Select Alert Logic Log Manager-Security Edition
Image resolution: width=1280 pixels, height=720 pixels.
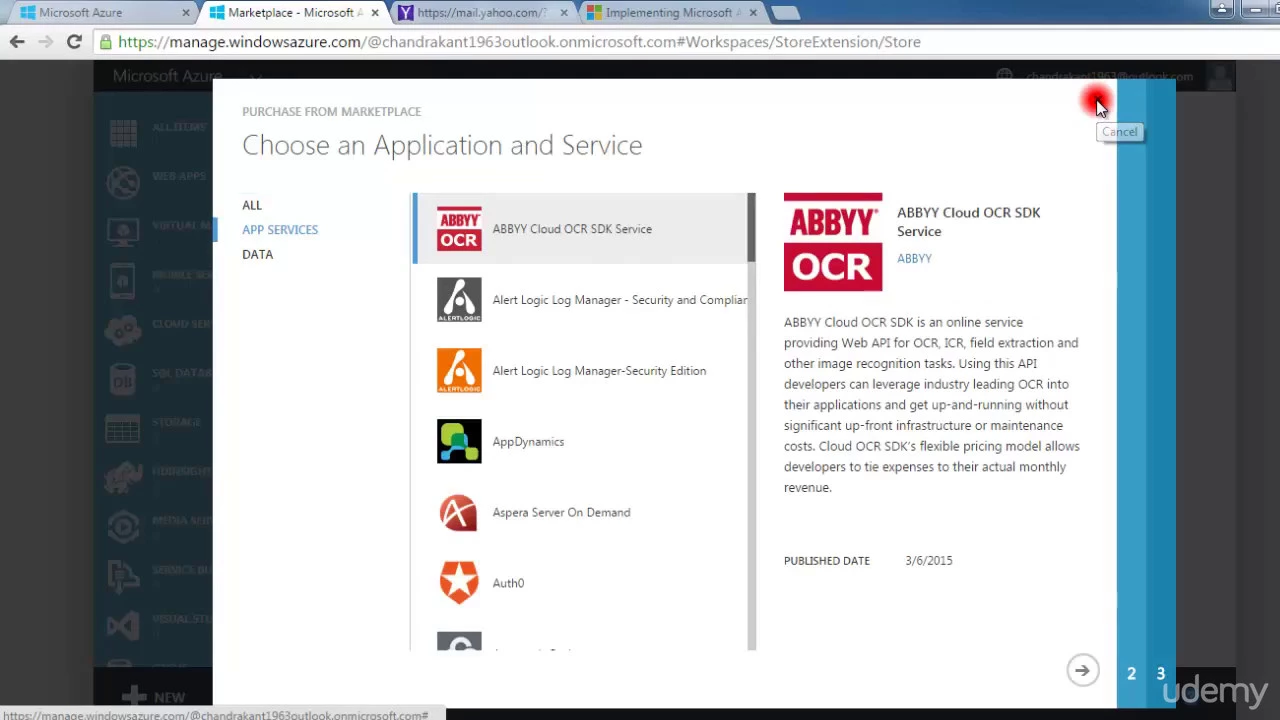599,371
